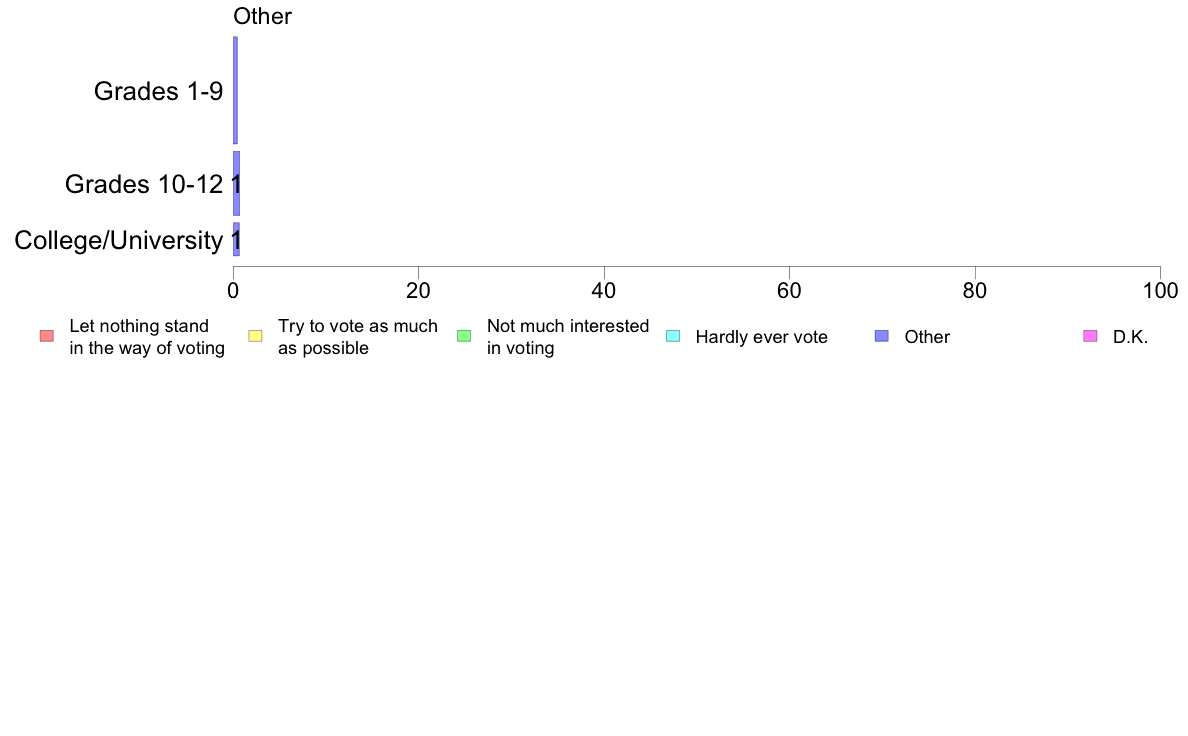Click the magenta 'D.K.' legend swatch
Viewport: 1188px width, 736px height.
tap(1090, 336)
